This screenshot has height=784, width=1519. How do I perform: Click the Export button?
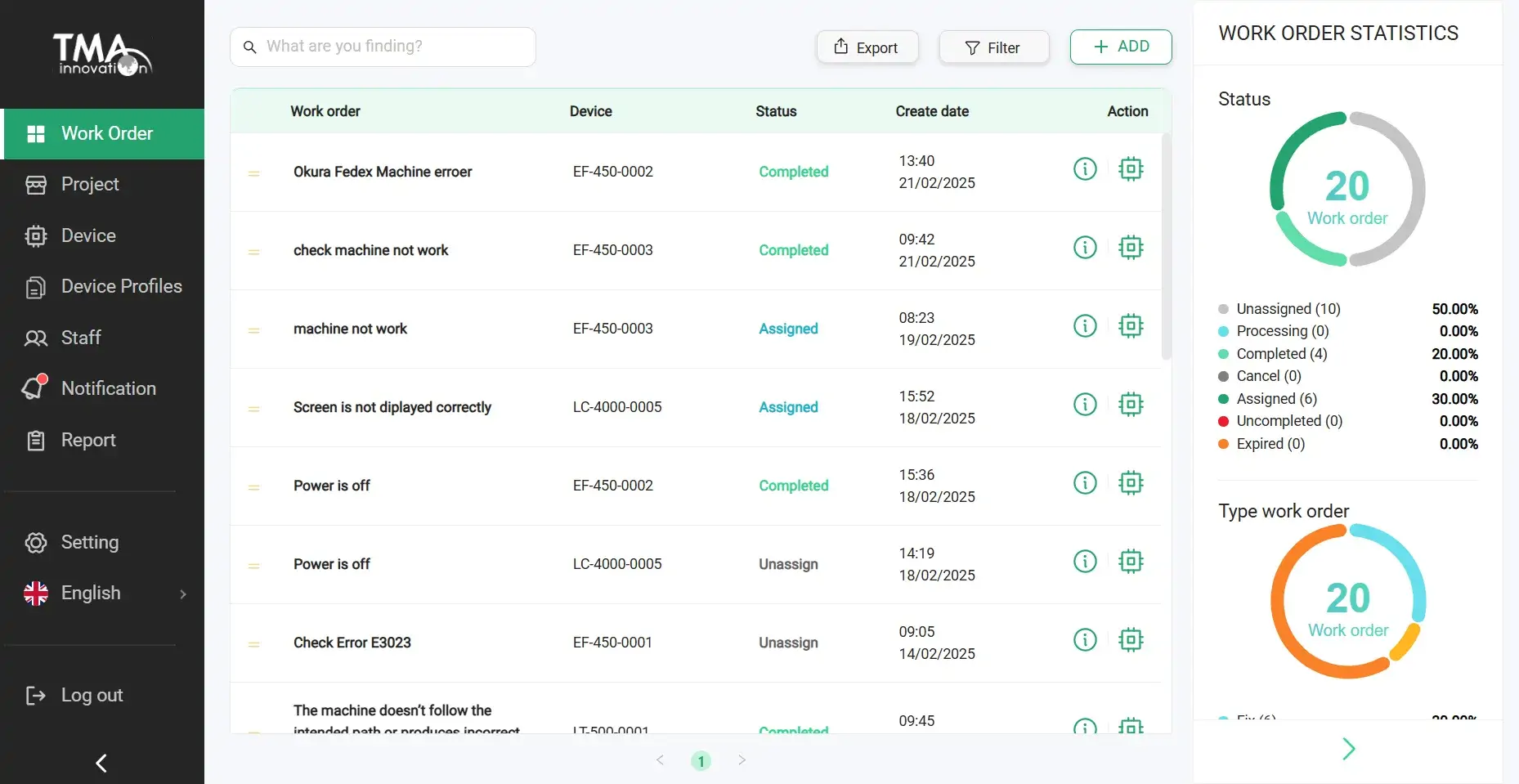pyautogui.click(x=867, y=47)
